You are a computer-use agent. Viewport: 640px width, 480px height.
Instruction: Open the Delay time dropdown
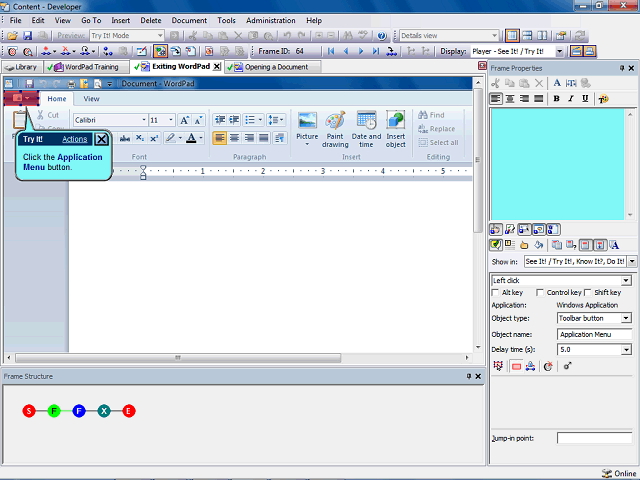pyautogui.click(x=626, y=349)
